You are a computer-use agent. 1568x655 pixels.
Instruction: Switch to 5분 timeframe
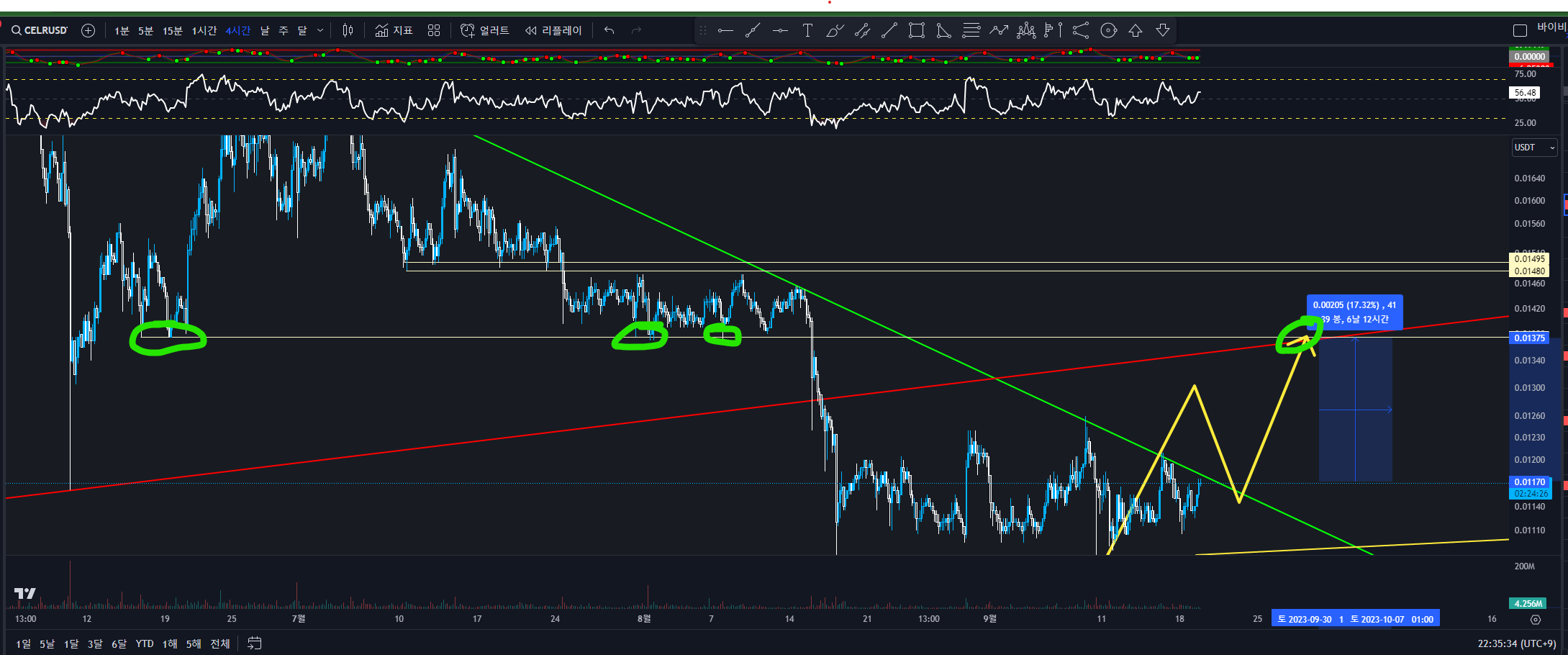click(x=146, y=30)
